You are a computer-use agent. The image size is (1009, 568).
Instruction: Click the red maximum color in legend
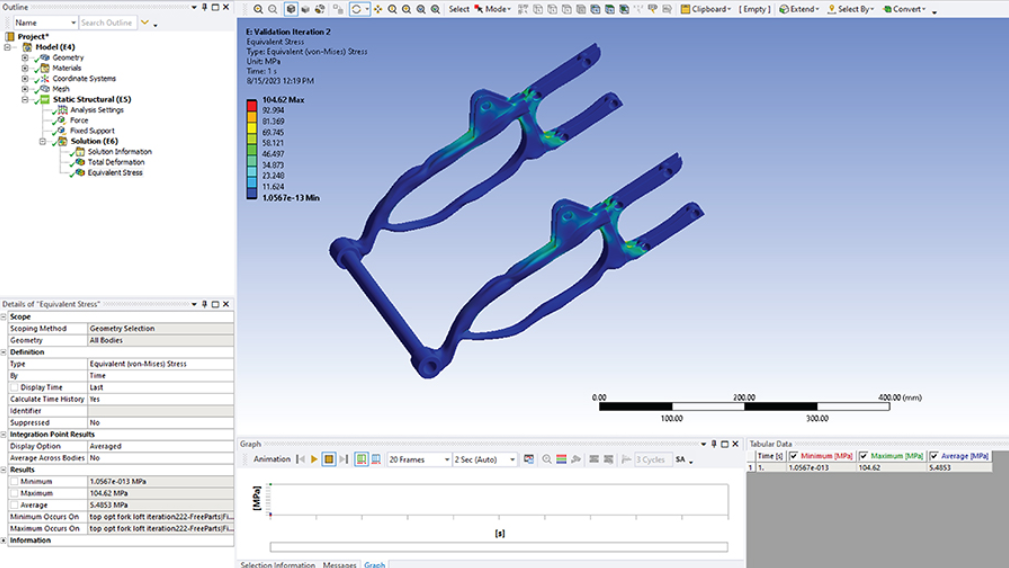point(251,106)
